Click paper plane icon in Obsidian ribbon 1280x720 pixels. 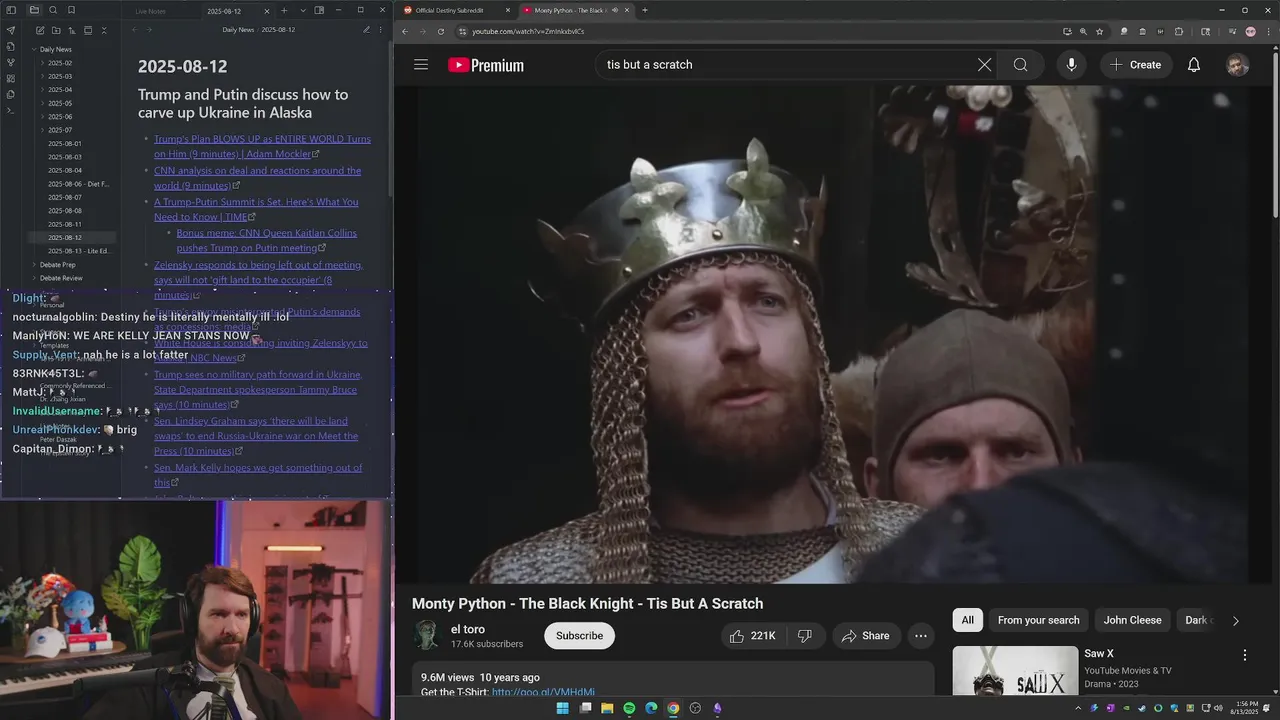pyautogui.click(x=11, y=30)
